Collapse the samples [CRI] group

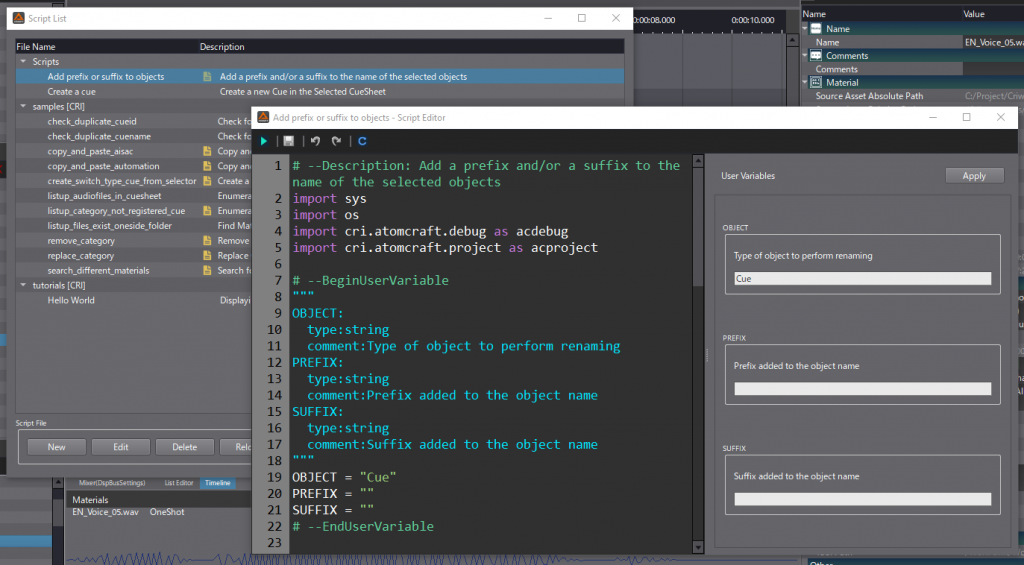point(23,106)
